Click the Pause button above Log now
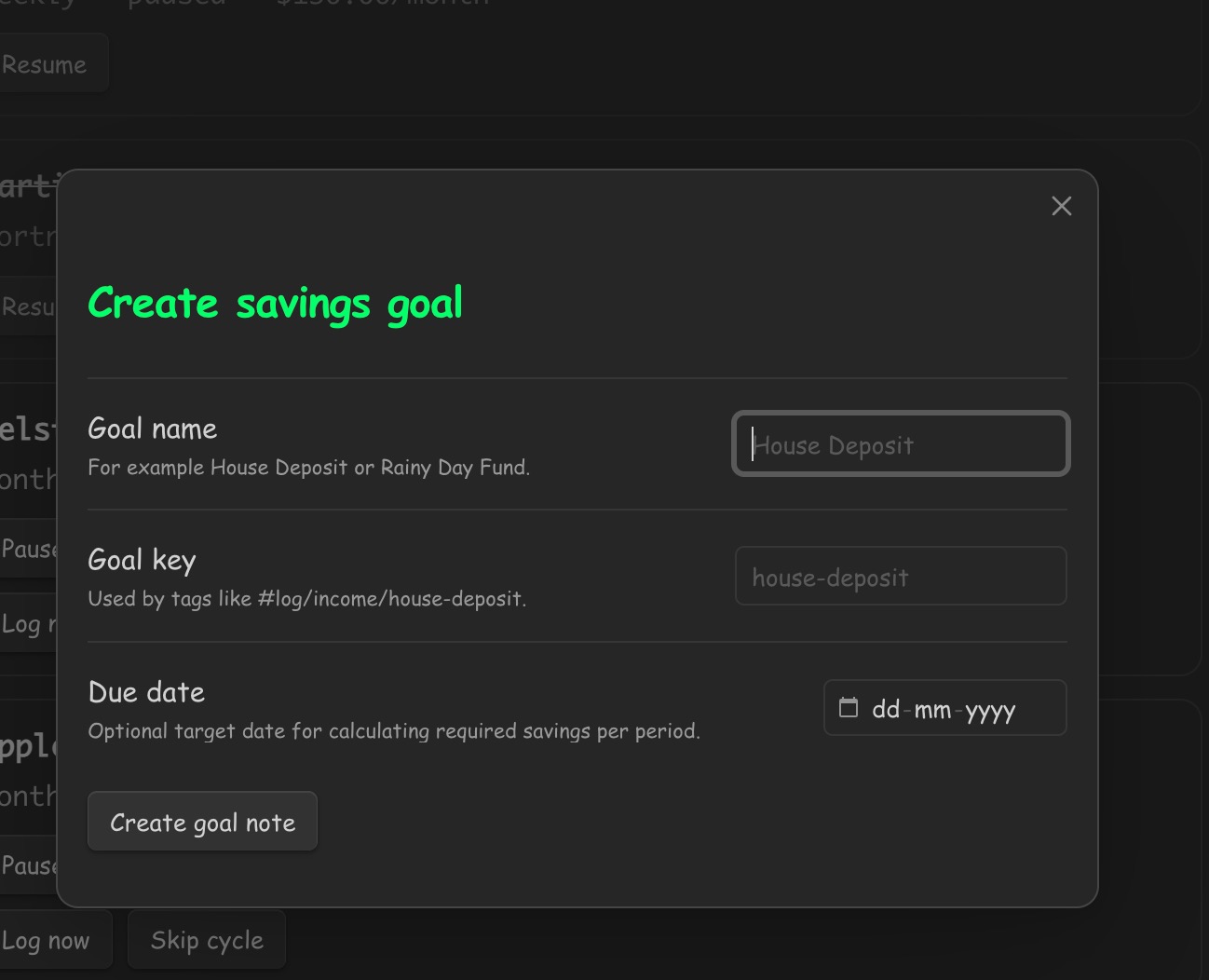This screenshot has width=1209, height=980. pos(28,865)
